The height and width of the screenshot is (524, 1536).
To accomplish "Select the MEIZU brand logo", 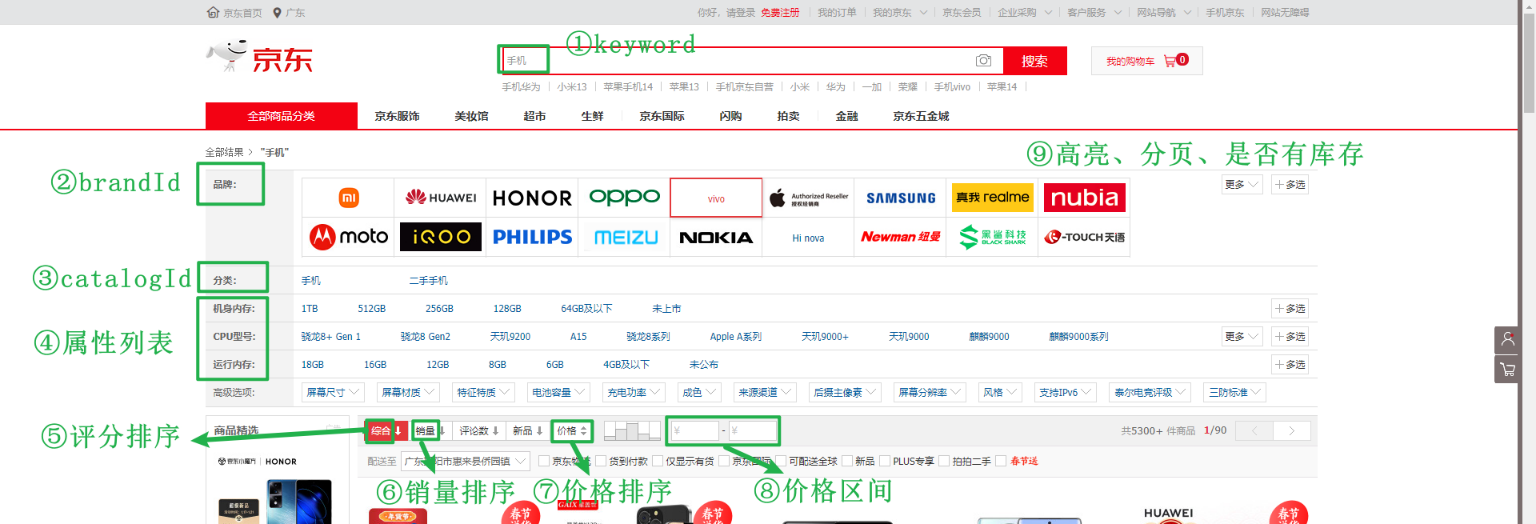I will pyautogui.click(x=624, y=237).
